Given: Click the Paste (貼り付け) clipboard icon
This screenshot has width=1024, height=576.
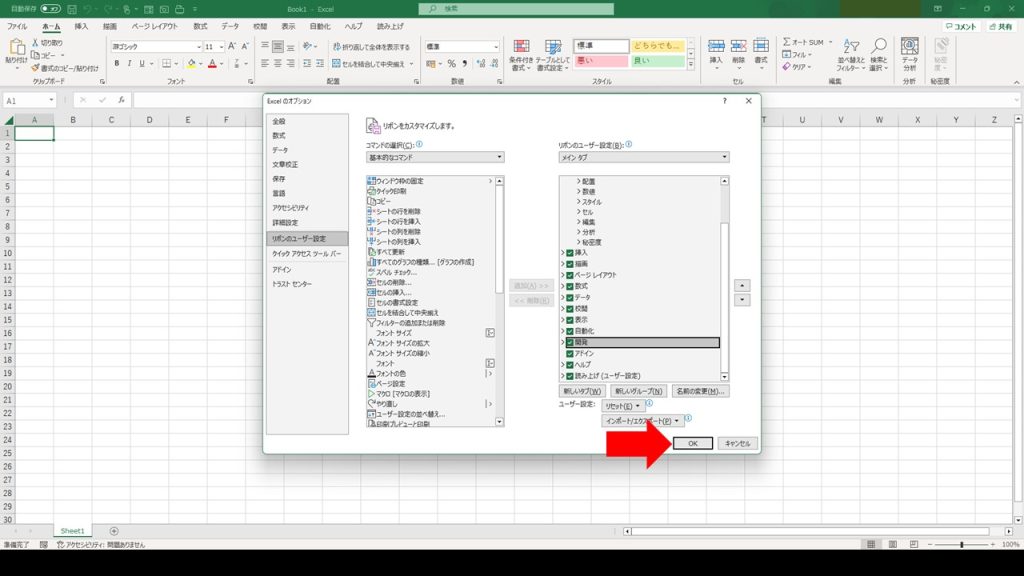Looking at the screenshot, I should click(16, 50).
